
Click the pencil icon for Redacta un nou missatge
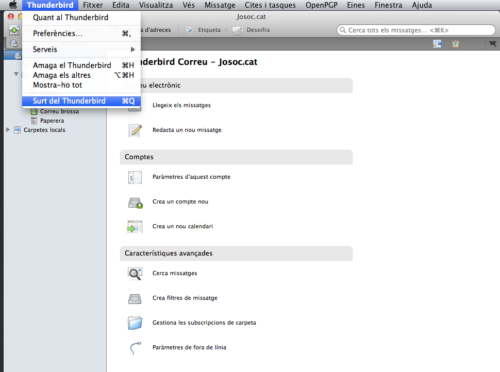click(135, 130)
